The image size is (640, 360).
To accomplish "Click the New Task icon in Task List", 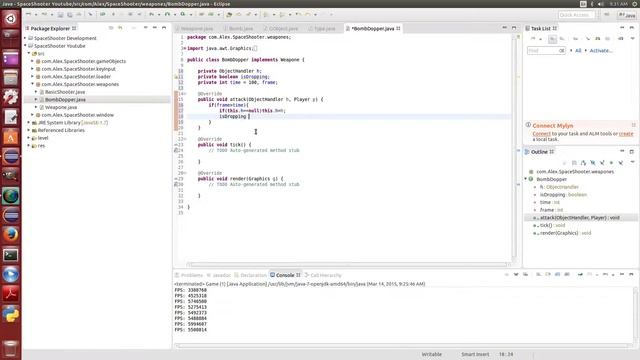I will pos(533,38).
